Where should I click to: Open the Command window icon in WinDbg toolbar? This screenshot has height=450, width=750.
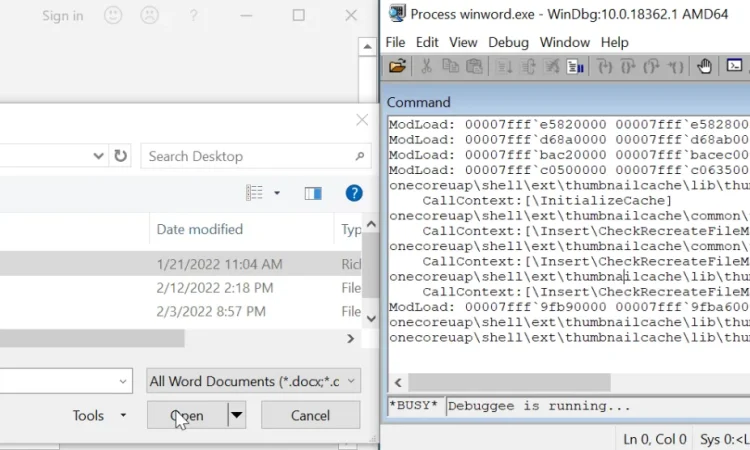coord(734,65)
